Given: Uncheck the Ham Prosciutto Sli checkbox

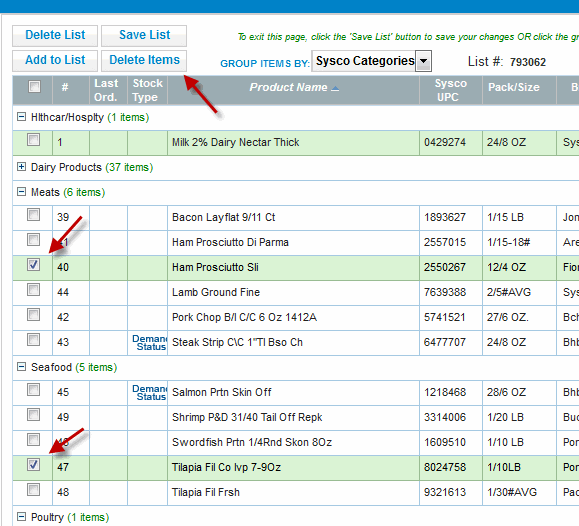Looking at the screenshot, I should tap(34, 264).
